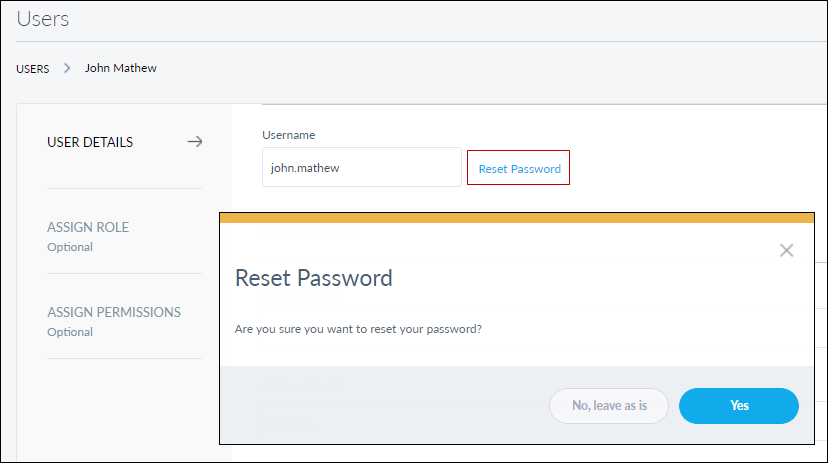Switch to the ASSIGN PERMISSIONS step
This screenshot has height=463, width=828.
click(114, 312)
